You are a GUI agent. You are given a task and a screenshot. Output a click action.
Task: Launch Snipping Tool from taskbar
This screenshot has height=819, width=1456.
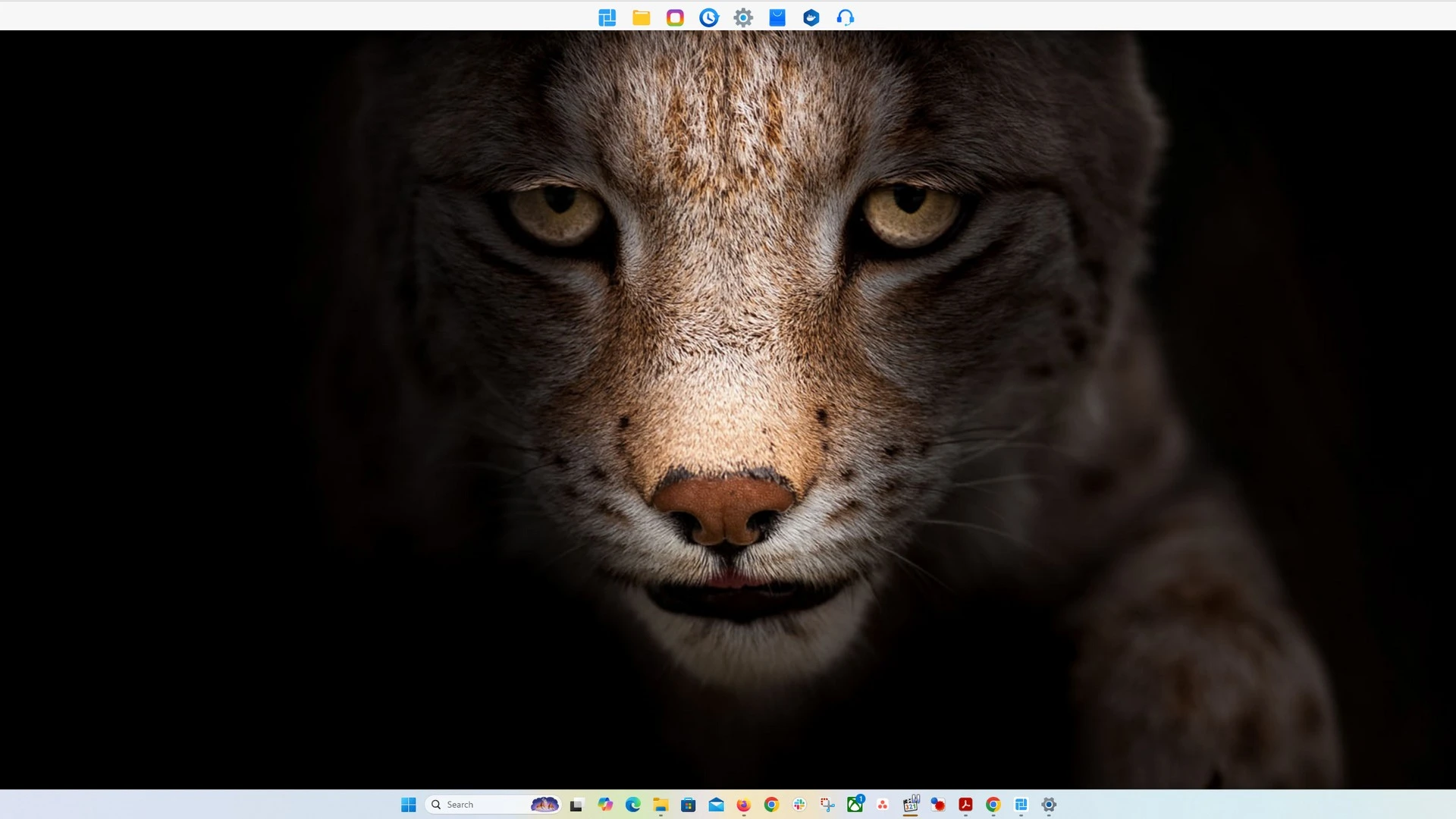pyautogui.click(x=827, y=805)
